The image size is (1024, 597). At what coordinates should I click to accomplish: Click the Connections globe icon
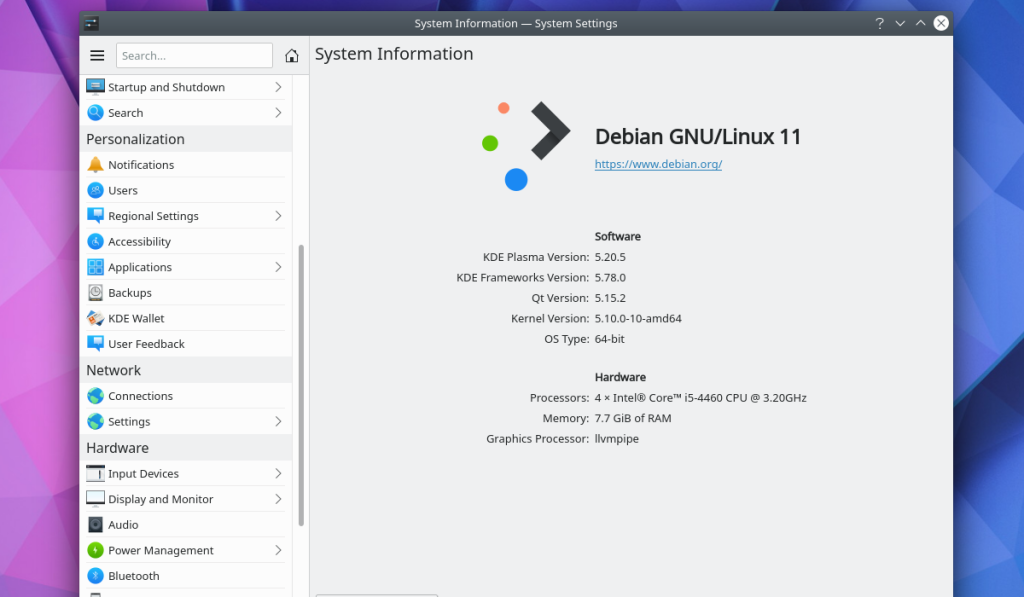click(x=95, y=396)
